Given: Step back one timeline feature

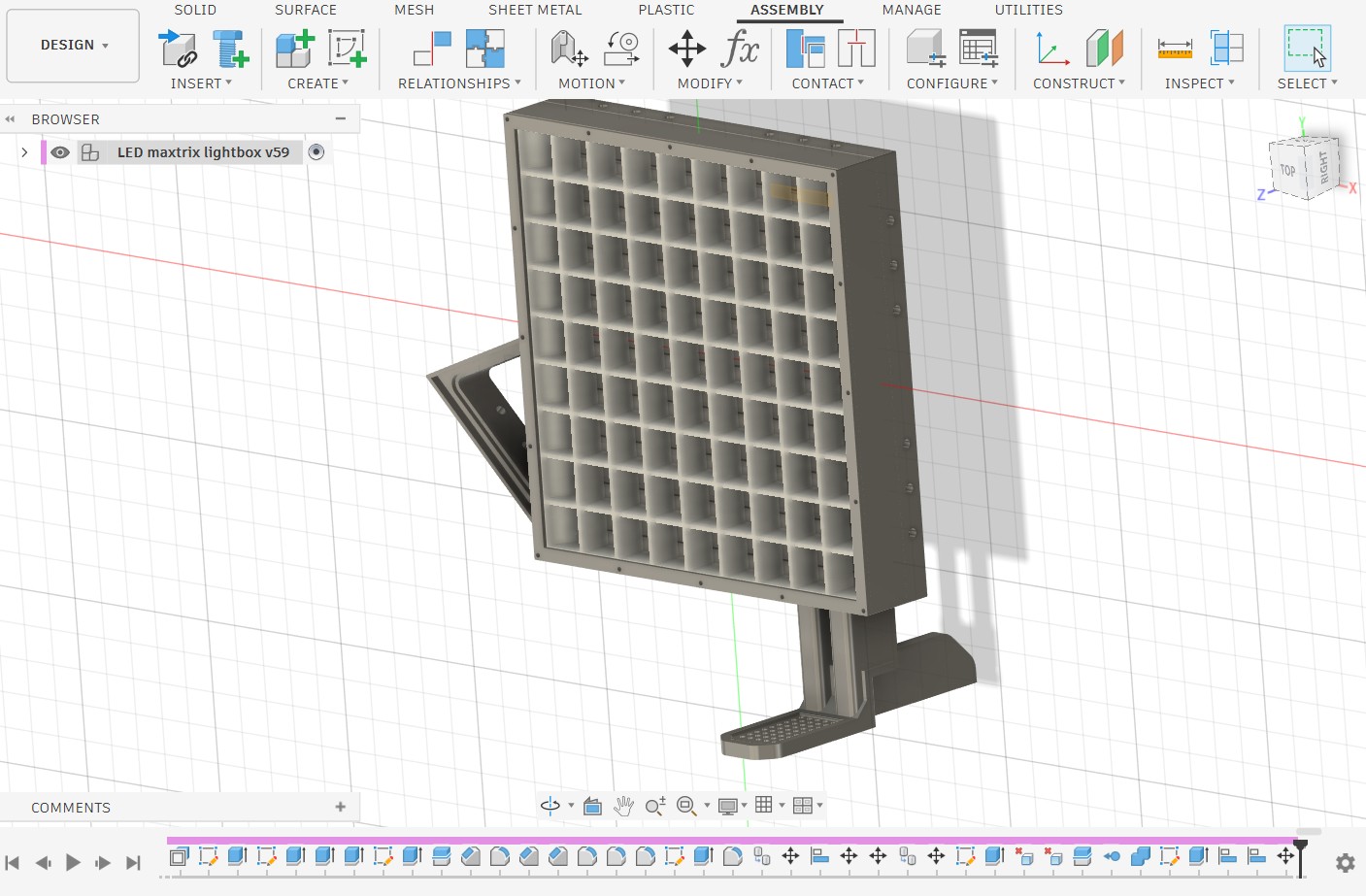Looking at the screenshot, I should click(x=43, y=862).
